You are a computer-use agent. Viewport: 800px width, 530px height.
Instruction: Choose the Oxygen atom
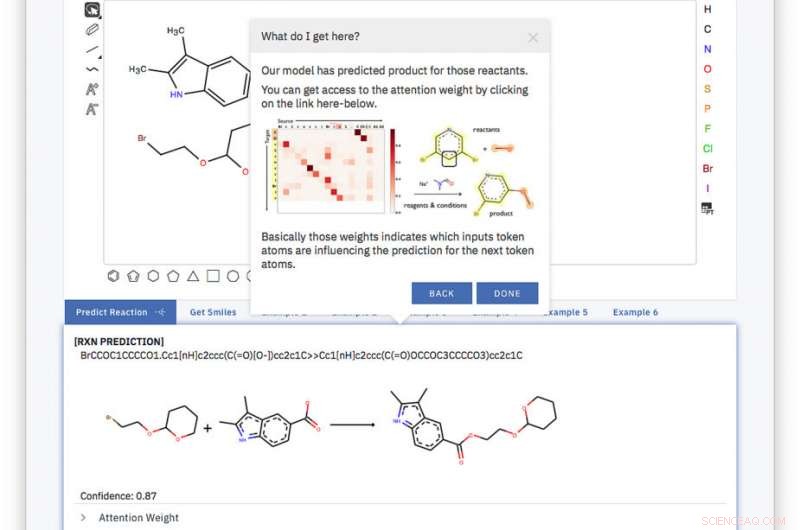(x=707, y=69)
